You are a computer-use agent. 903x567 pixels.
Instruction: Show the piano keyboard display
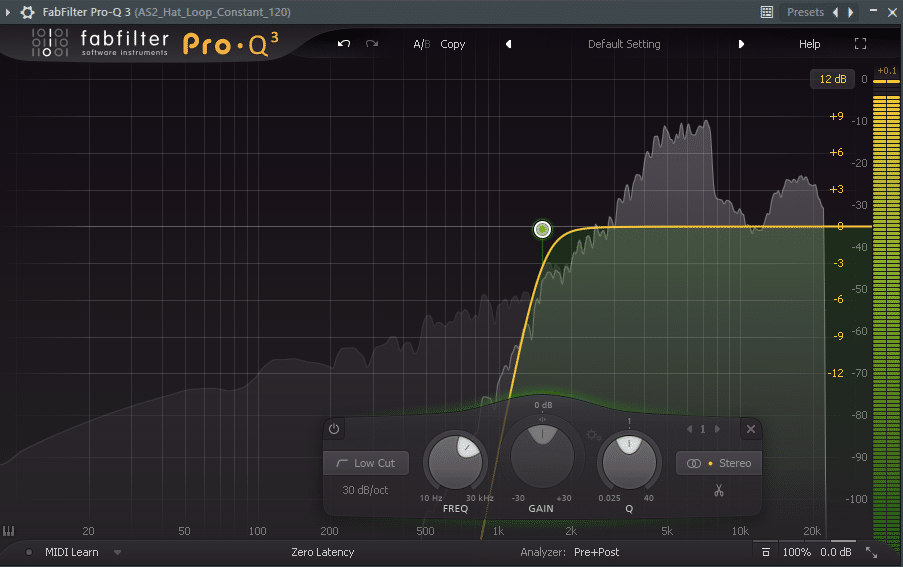(x=9, y=531)
